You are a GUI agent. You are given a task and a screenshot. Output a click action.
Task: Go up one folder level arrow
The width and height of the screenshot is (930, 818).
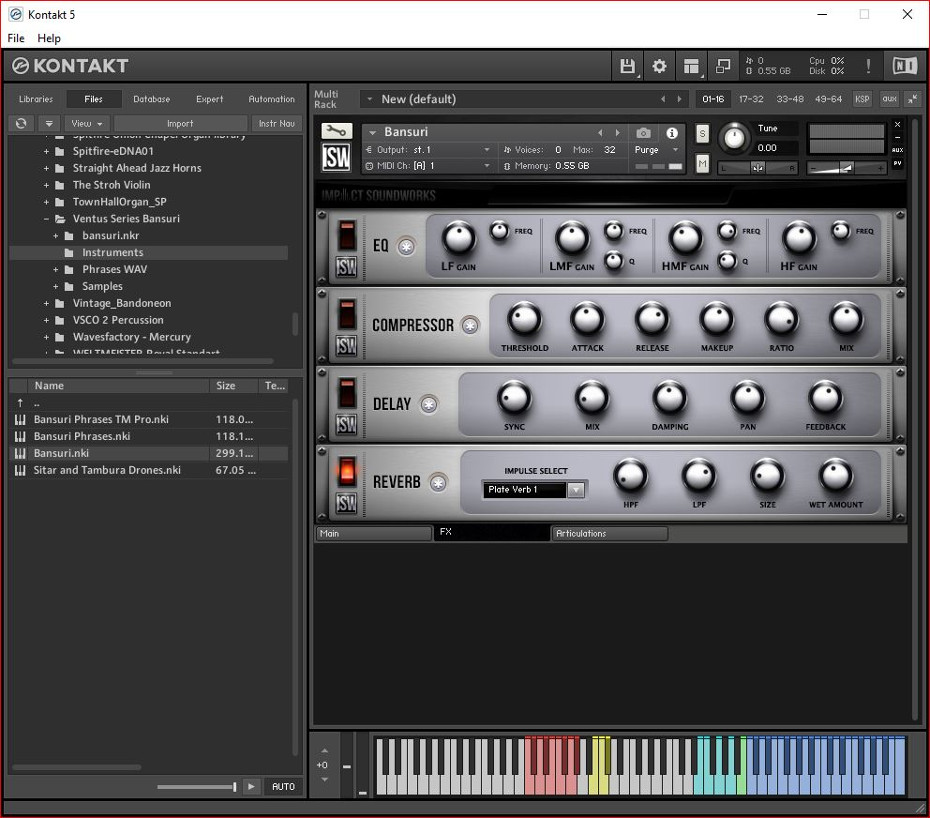pos(20,403)
